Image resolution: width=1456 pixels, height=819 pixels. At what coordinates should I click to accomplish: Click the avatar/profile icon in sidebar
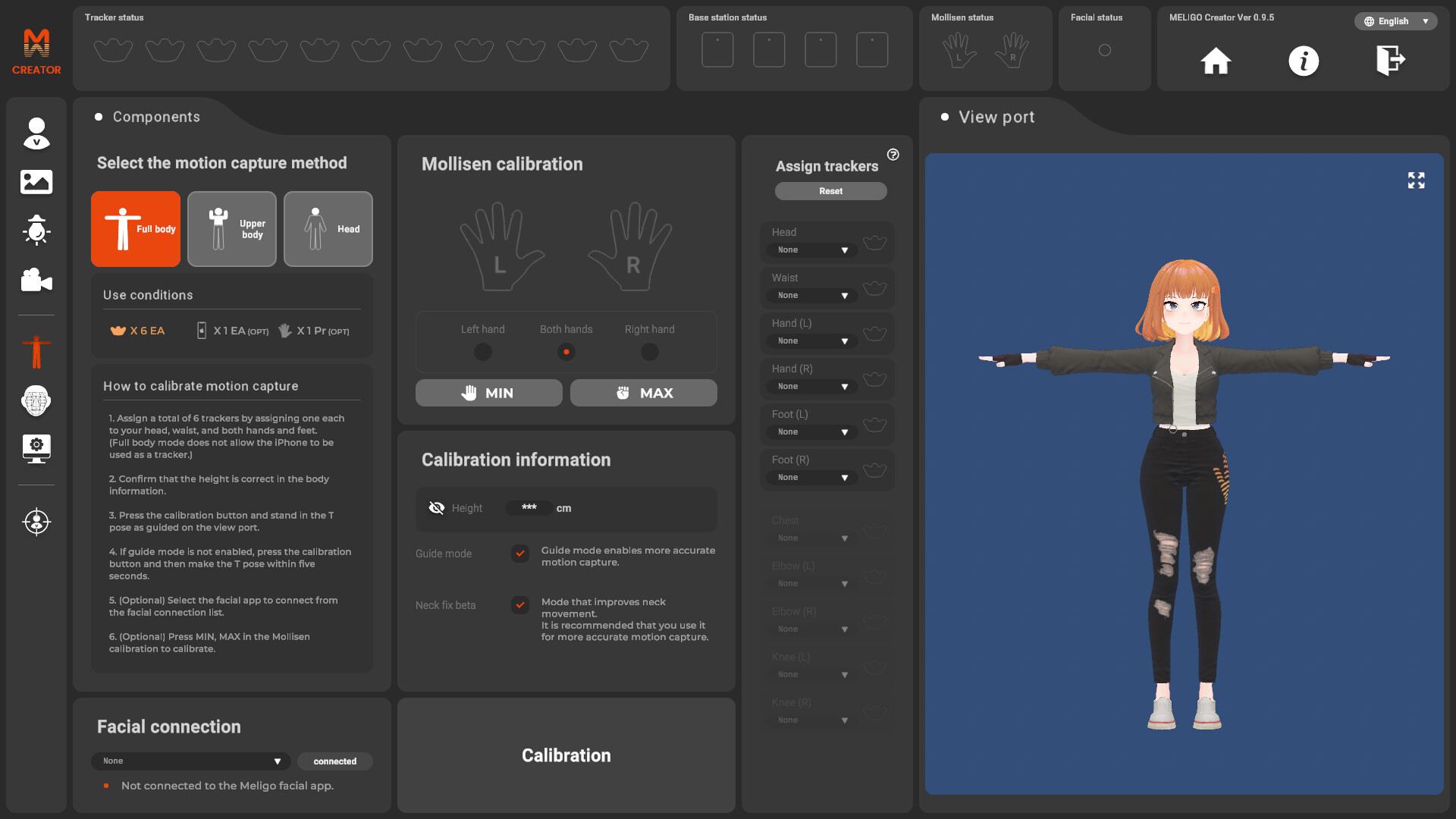coord(37,131)
